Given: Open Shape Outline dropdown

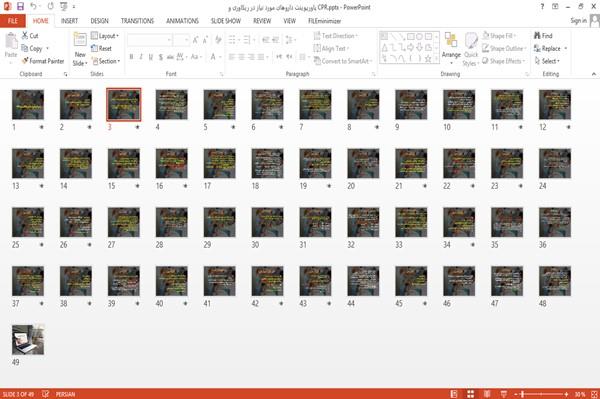Looking at the screenshot, I should click(x=504, y=48).
